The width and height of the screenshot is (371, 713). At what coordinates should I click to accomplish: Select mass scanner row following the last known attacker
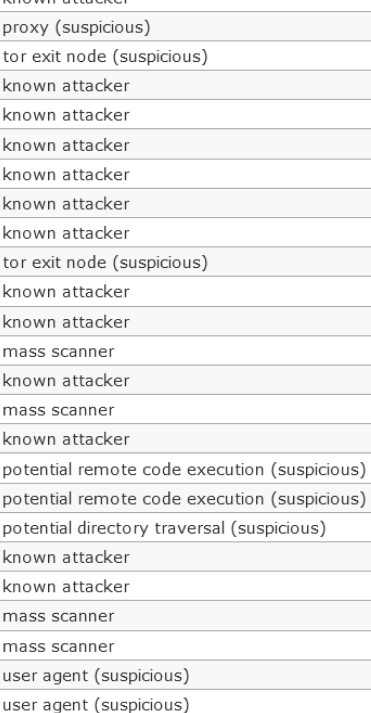(x=186, y=616)
